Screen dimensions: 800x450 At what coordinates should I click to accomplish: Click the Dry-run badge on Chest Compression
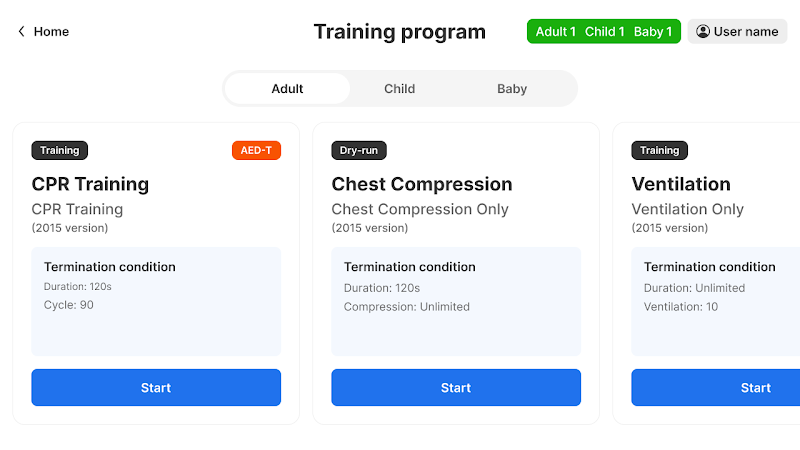(x=359, y=151)
